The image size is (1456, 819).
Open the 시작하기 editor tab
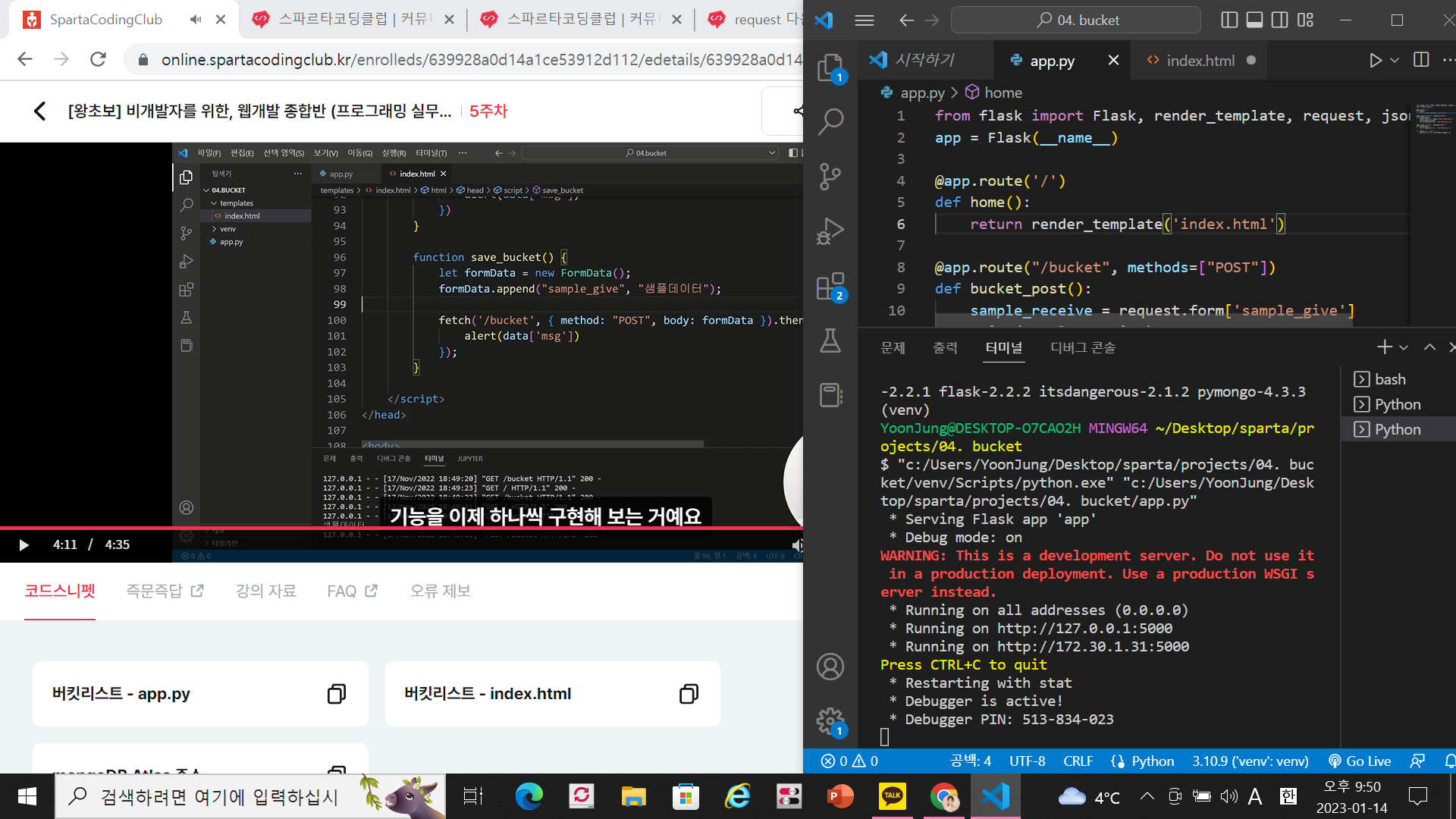[x=924, y=60]
